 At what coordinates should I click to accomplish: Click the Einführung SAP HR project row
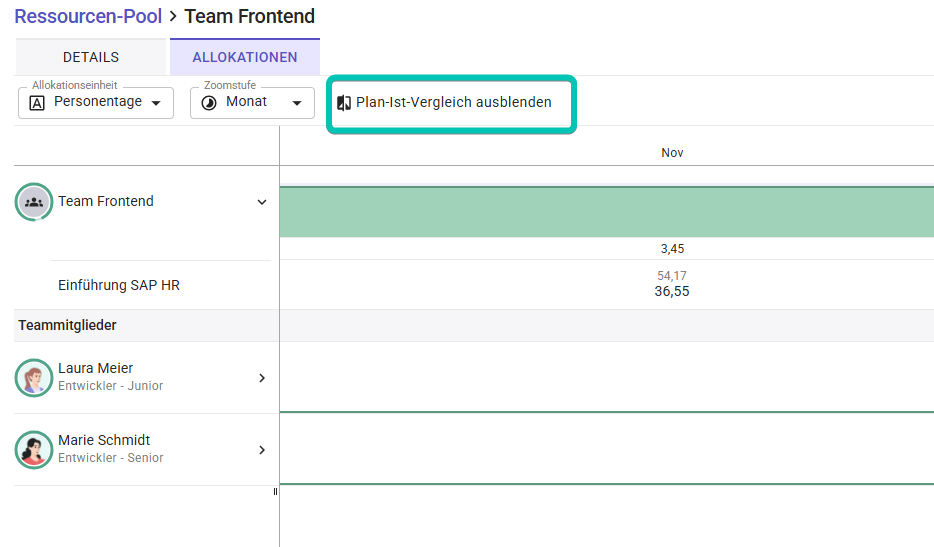119,285
